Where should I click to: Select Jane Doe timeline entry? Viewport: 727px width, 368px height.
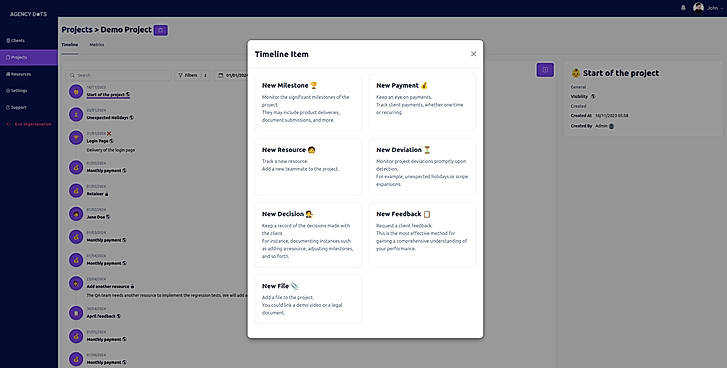[x=96, y=217]
